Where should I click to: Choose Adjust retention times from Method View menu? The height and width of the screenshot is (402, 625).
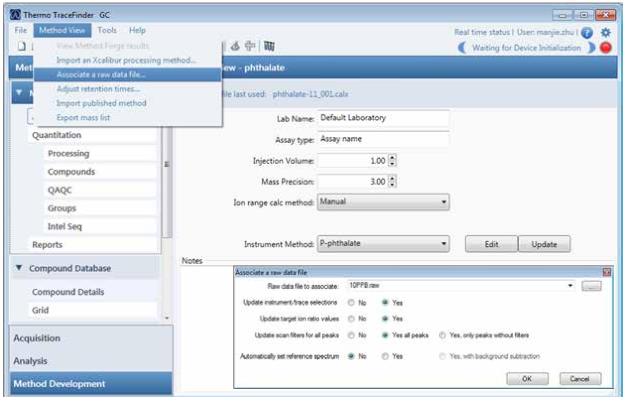tap(96, 88)
